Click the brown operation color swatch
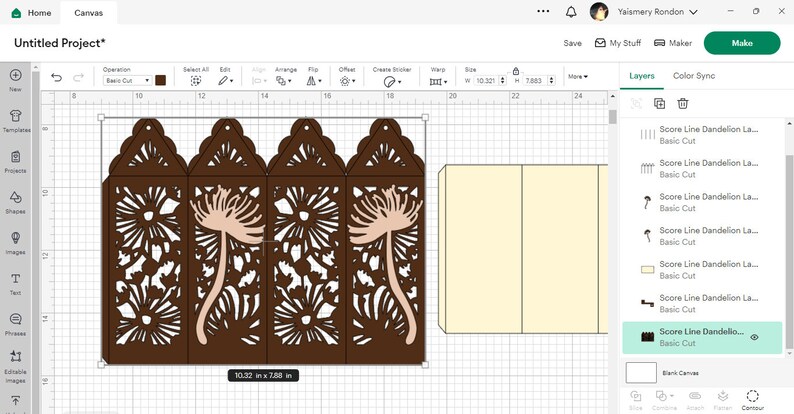 (161, 80)
